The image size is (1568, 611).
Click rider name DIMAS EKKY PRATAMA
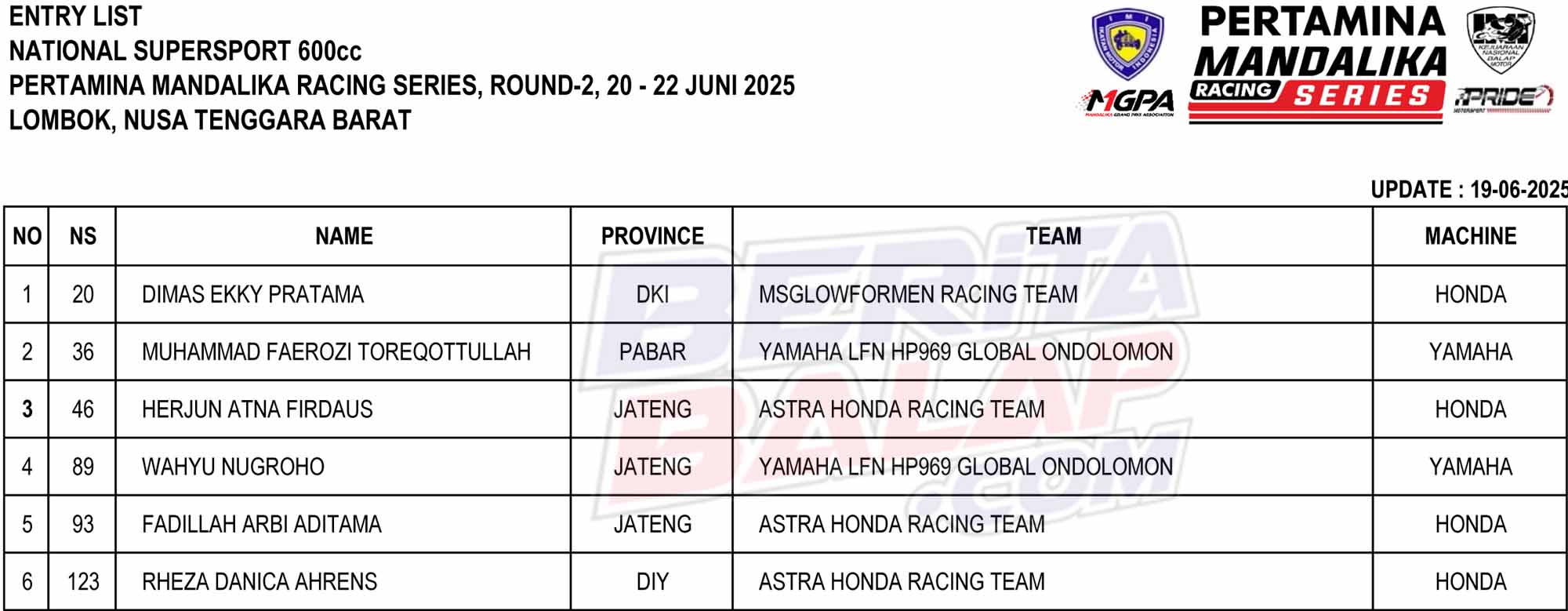click(252, 294)
